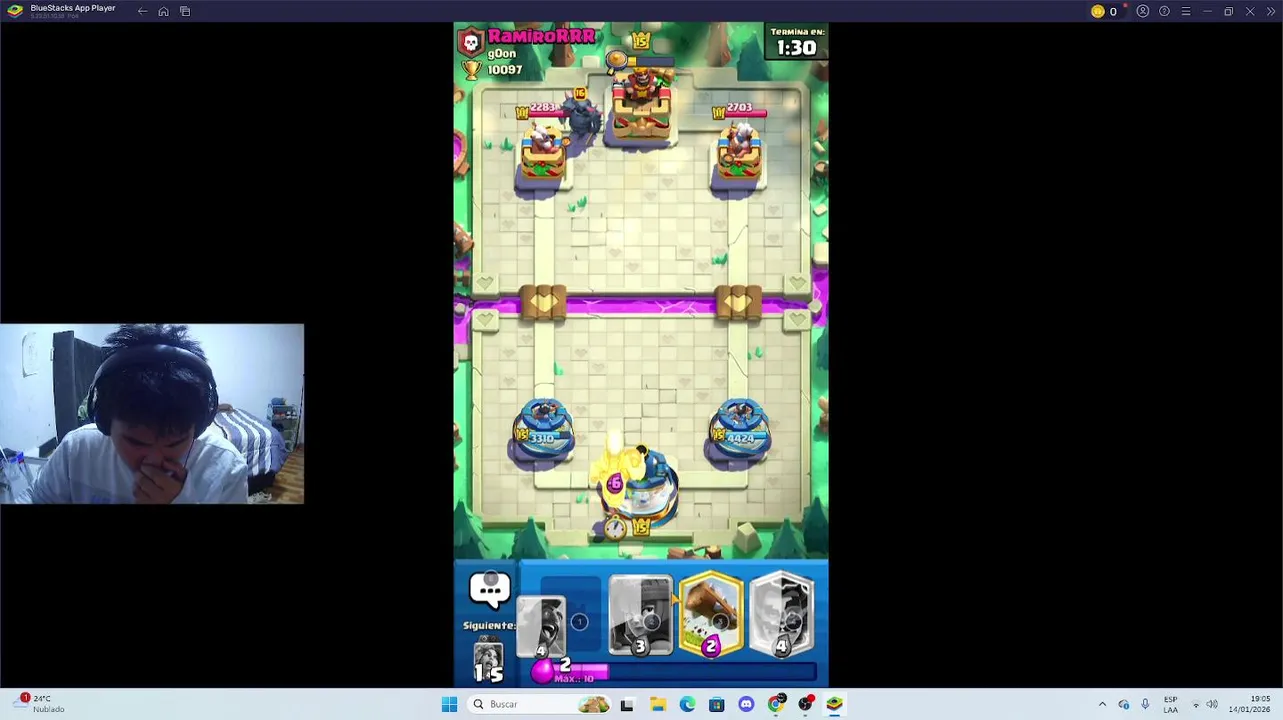1283x720 pixels.
Task: Go to BlueStacks home screen
Action: [x=163, y=11]
